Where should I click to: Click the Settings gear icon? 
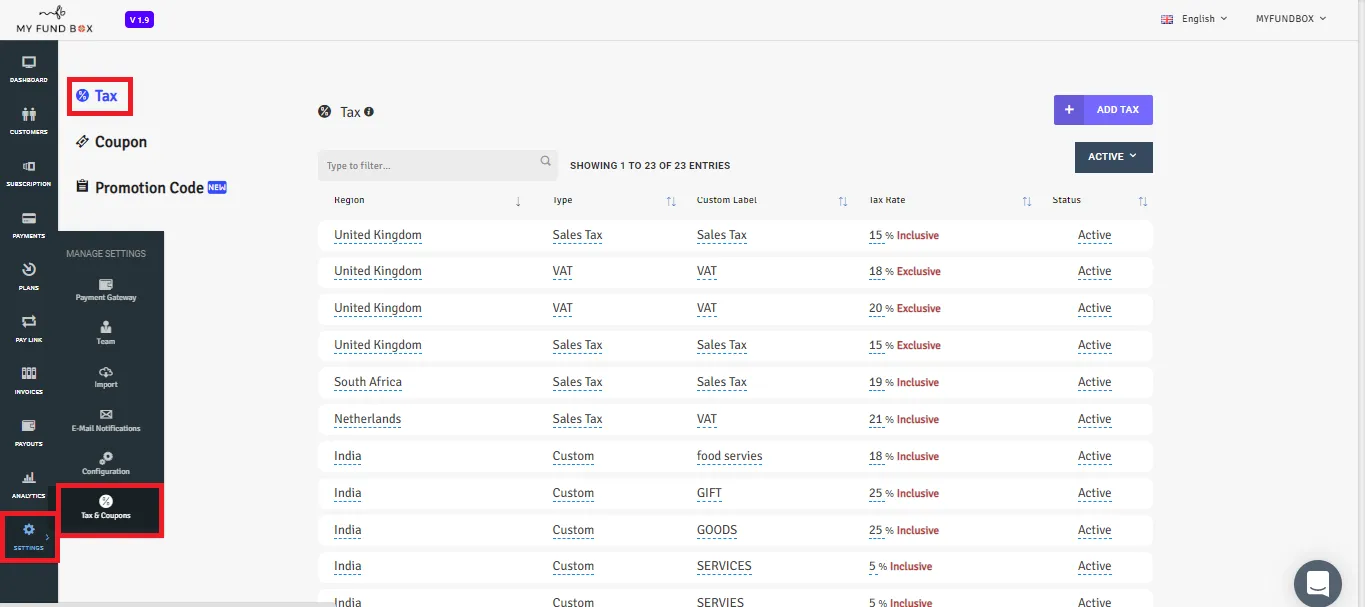[x=29, y=530]
